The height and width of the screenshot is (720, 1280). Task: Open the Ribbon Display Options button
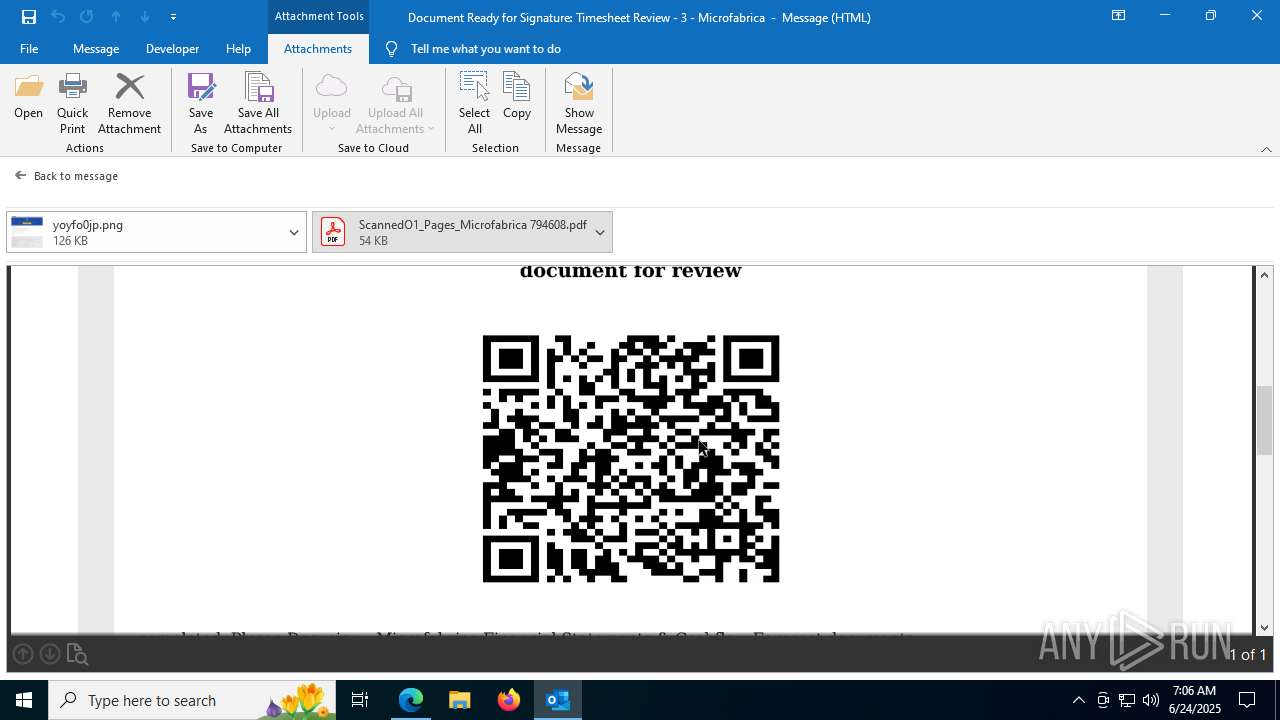[x=1119, y=16]
